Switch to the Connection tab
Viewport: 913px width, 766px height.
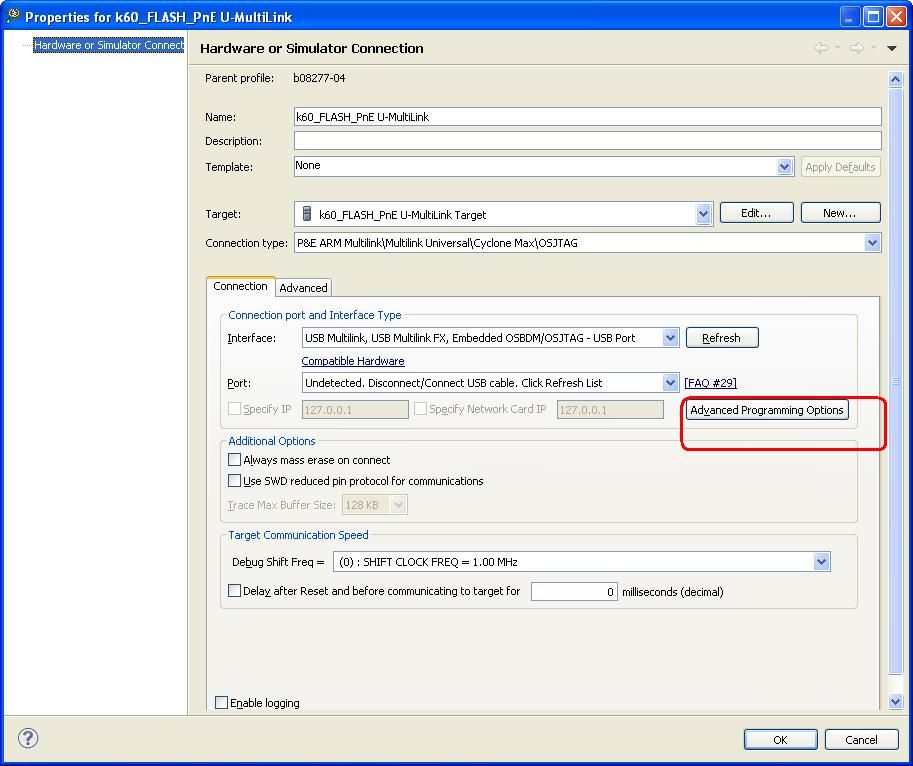click(x=240, y=286)
